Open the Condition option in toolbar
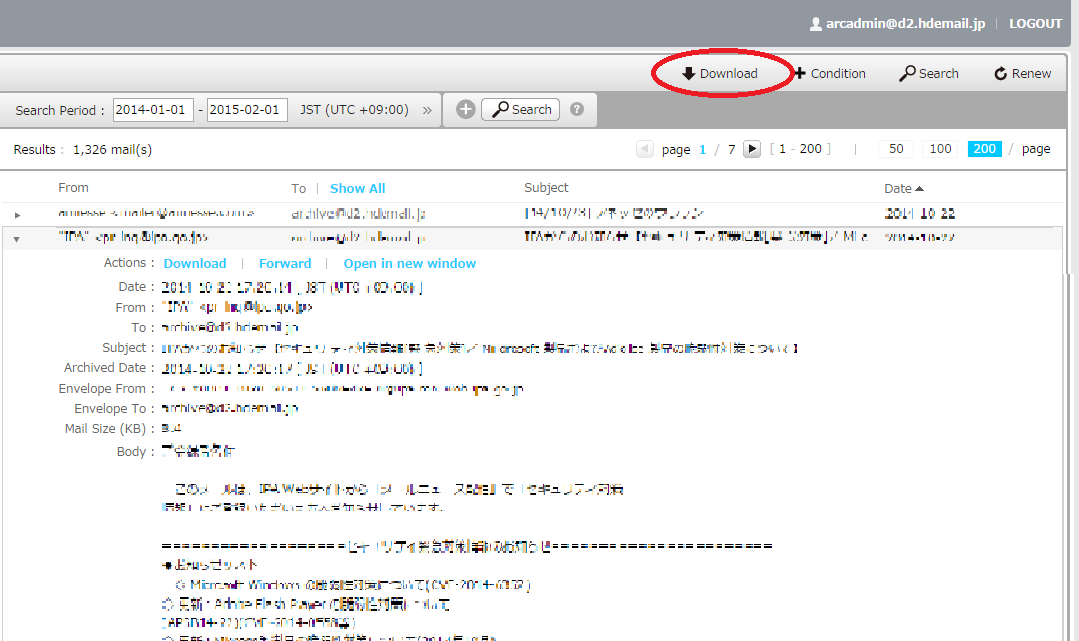Screen dimensions: 1079x641 pyautogui.click(x=830, y=74)
